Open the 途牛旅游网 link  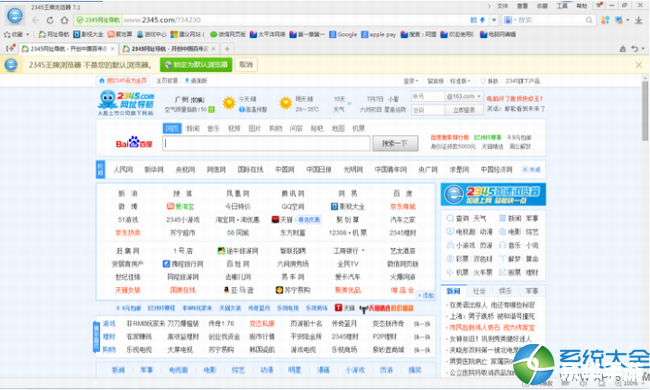point(238,251)
